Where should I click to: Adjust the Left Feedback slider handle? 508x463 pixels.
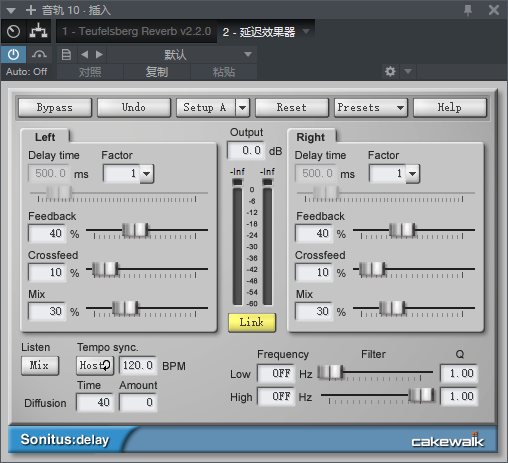tap(135, 230)
